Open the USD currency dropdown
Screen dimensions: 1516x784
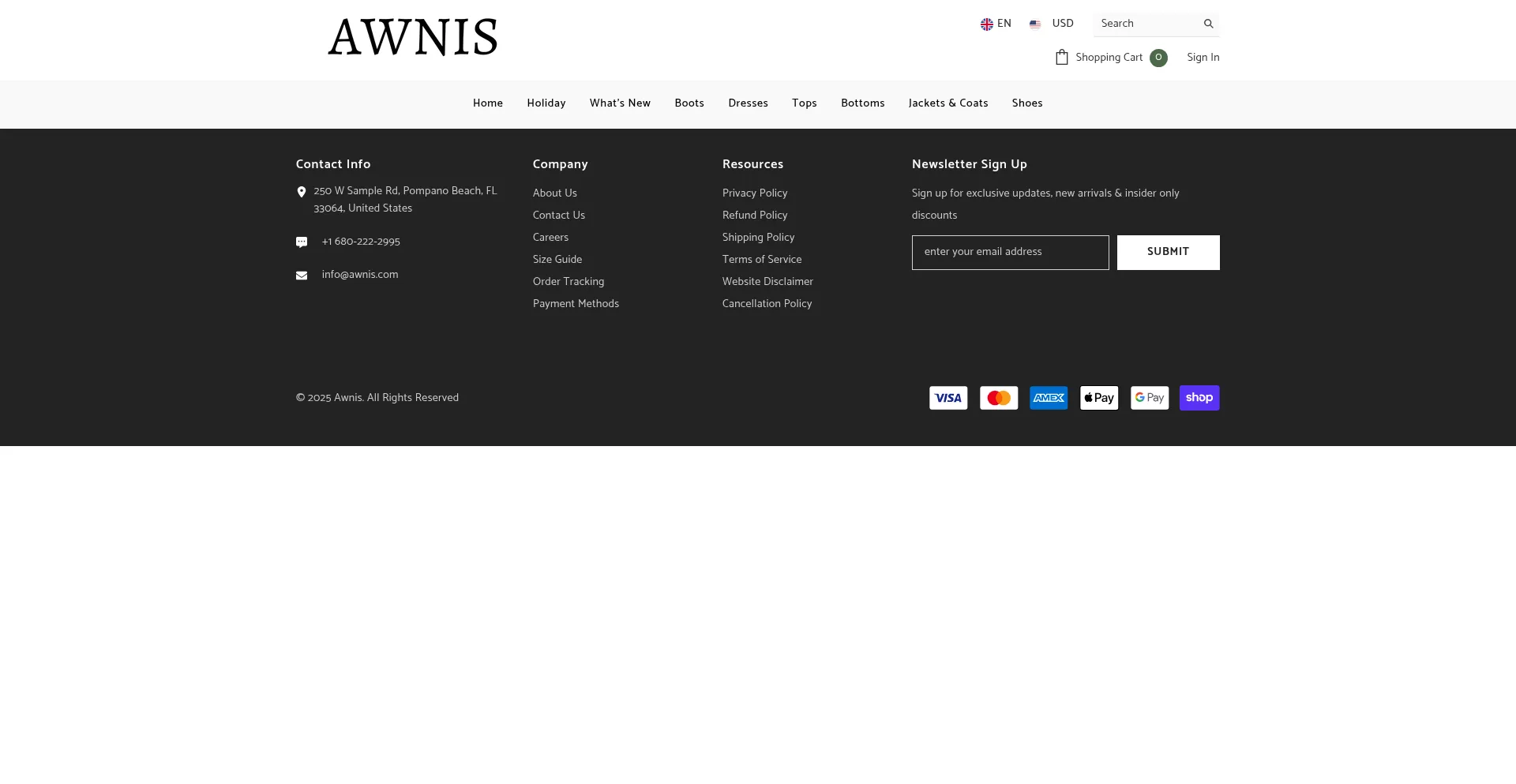tap(1053, 24)
